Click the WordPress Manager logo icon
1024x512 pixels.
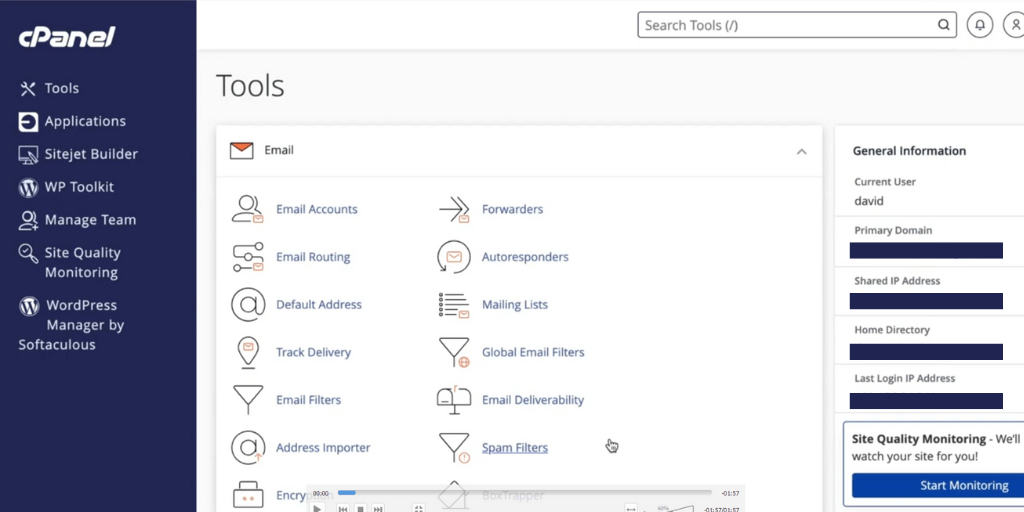(x=29, y=306)
